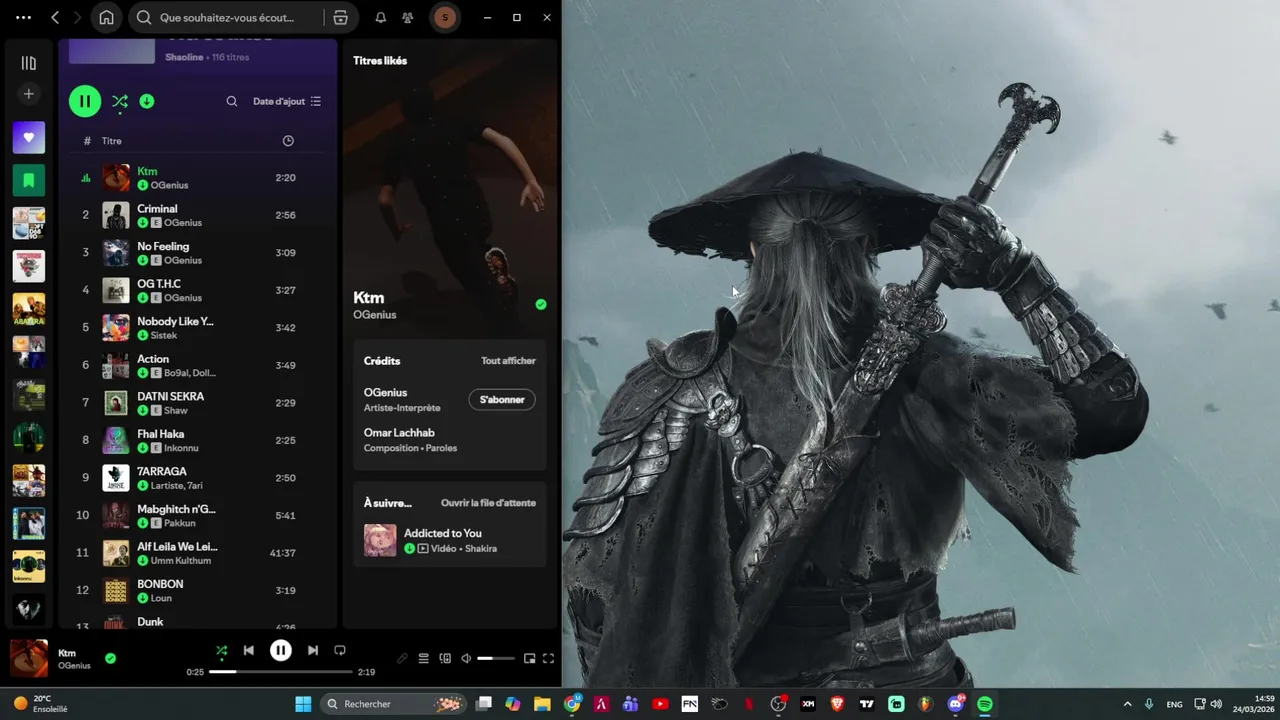Open Windows Start menu
1280x720 pixels.
pos(303,704)
